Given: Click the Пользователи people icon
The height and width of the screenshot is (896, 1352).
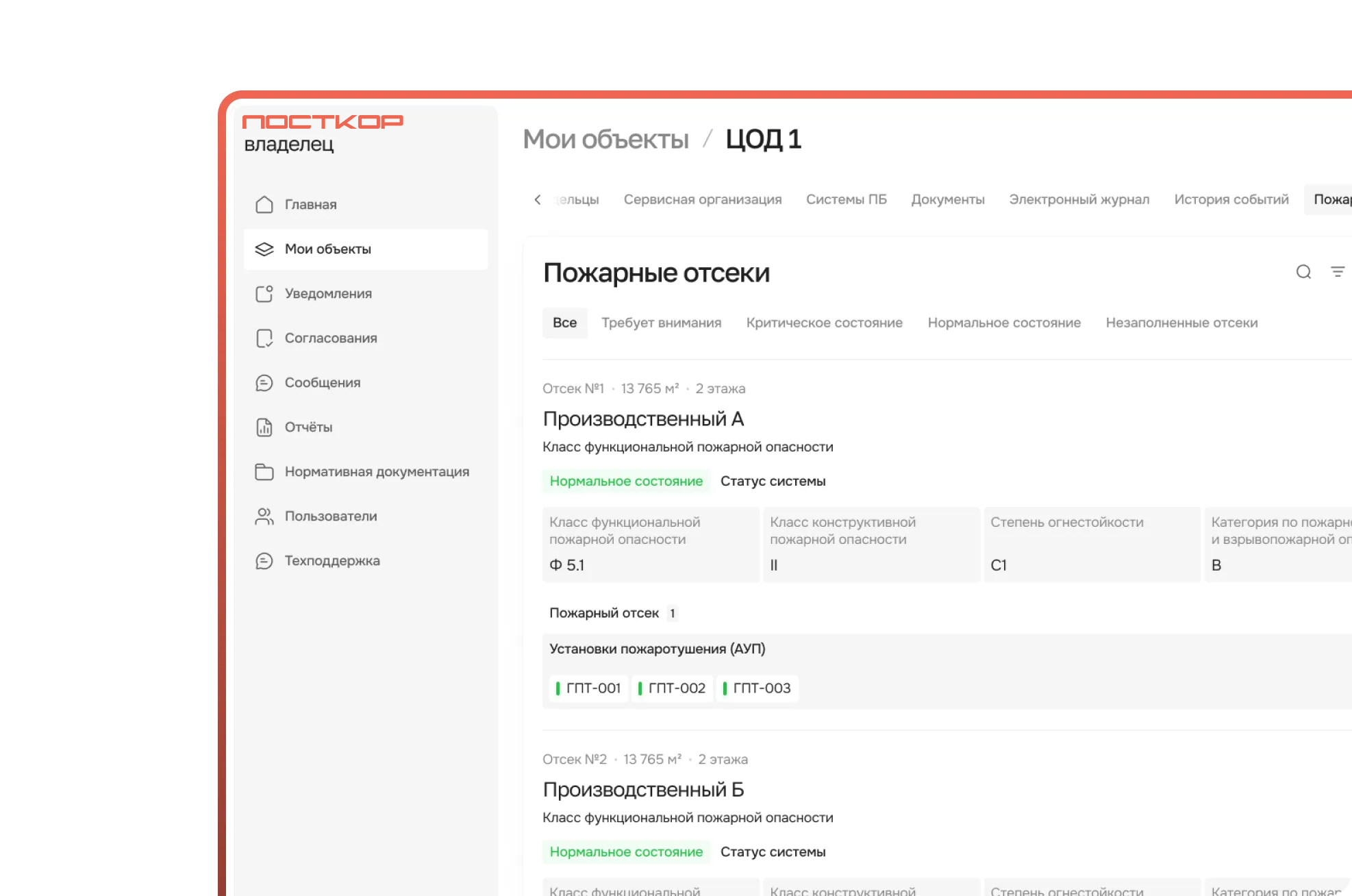Looking at the screenshot, I should click(x=264, y=517).
